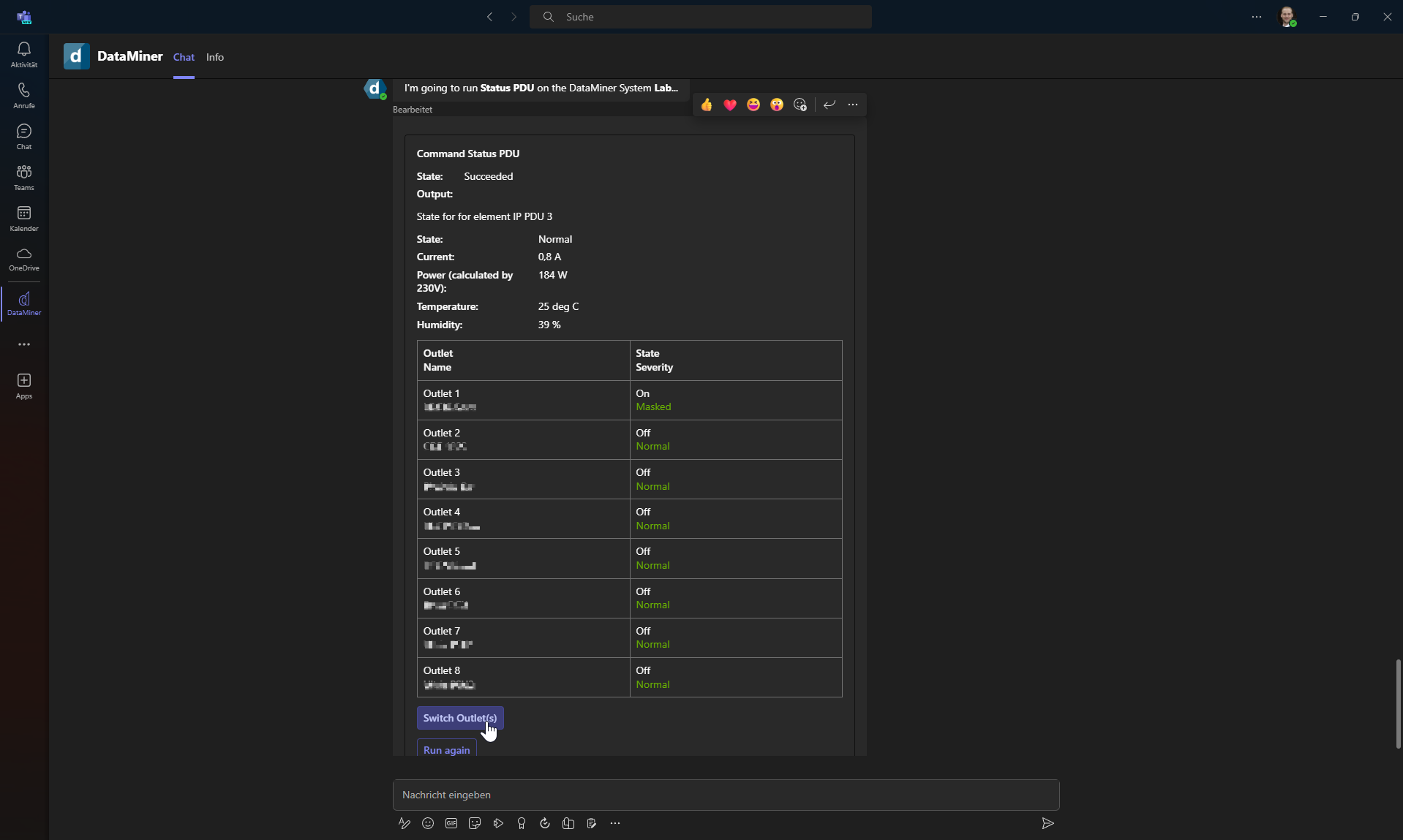Click the Switch Outlet(s) button
This screenshot has height=840, width=1403.
pyautogui.click(x=460, y=718)
